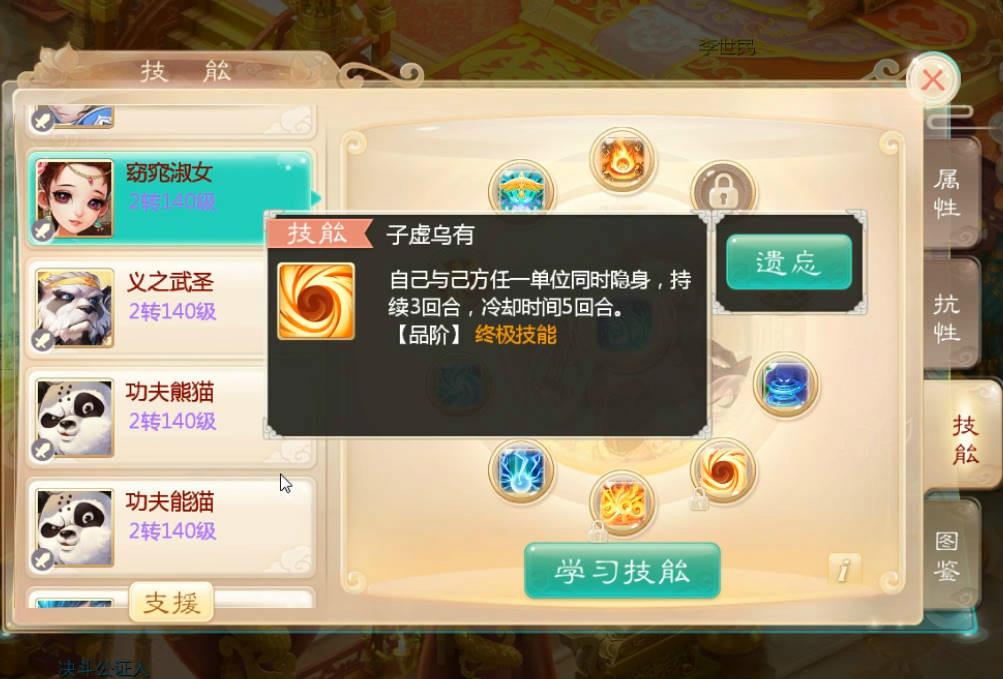Select the blue lightning skill icon
Viewport: 1003px width, 679px height.
(x=521, y=470)
